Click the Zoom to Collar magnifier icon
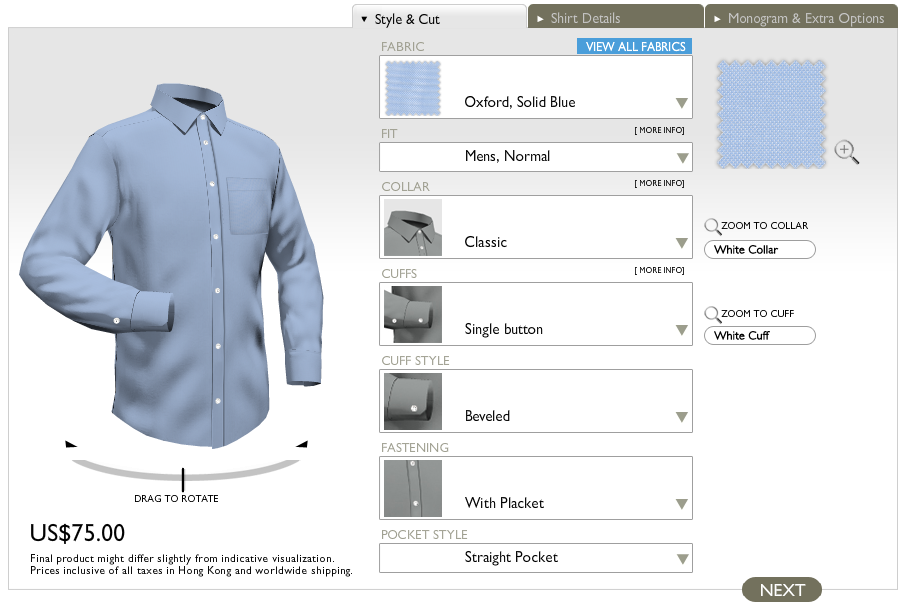The image size is (905, 603). coord(712,225)
